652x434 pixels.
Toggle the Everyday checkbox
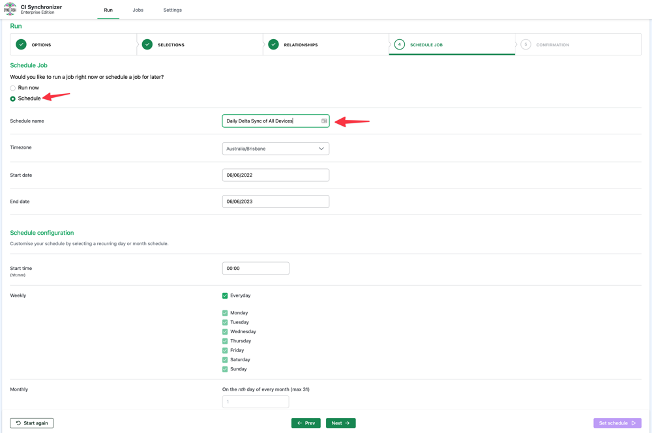[225, 296]
